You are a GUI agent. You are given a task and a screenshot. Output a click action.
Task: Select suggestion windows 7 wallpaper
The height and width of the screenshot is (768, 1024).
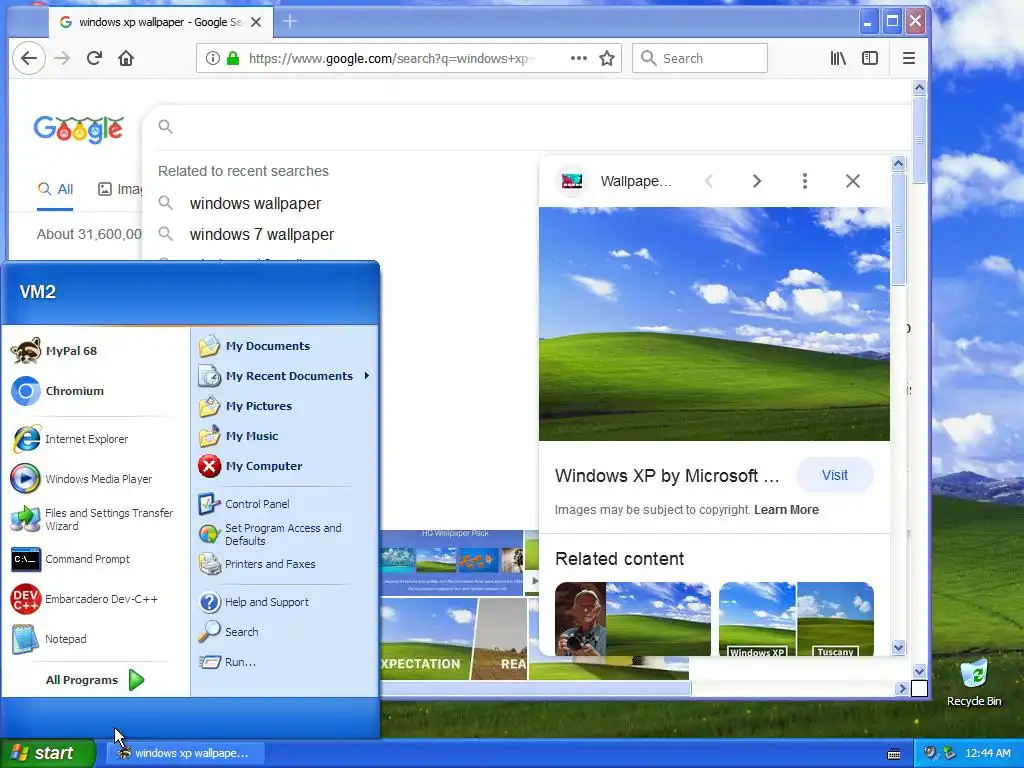click(261, 234)
